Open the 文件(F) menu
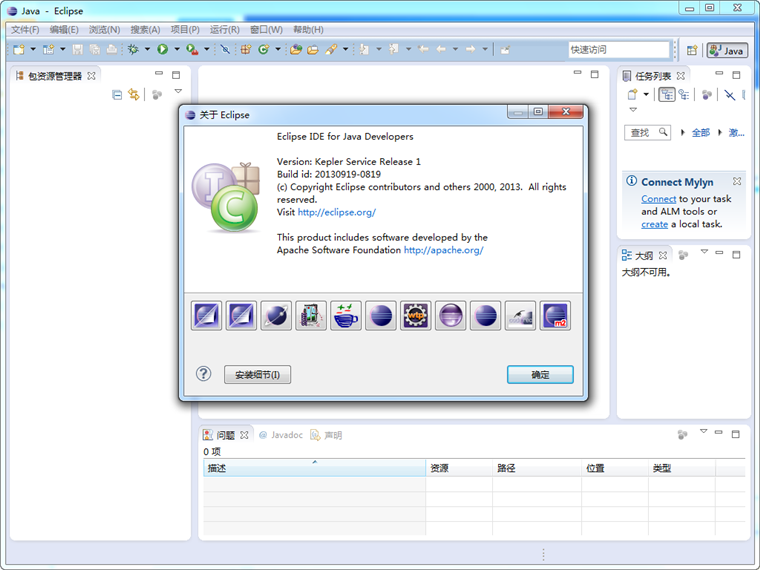Screen dimensions: 760x570 tap(25, 30)
